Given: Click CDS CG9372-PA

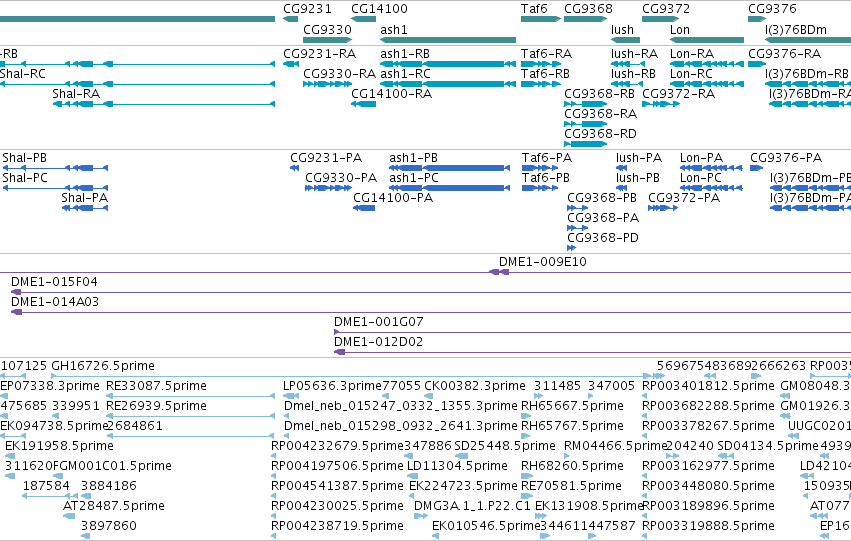Looking at the screenshot, I should [663, 208].
